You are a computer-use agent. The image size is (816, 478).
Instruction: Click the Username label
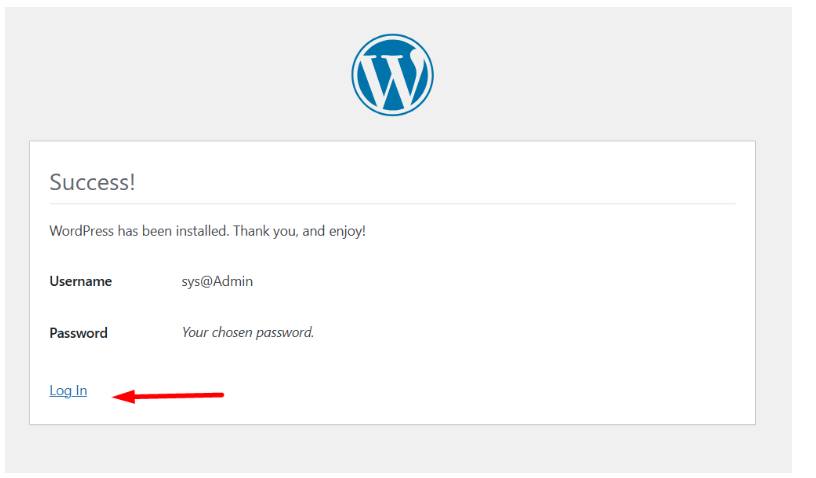(80, 282)
